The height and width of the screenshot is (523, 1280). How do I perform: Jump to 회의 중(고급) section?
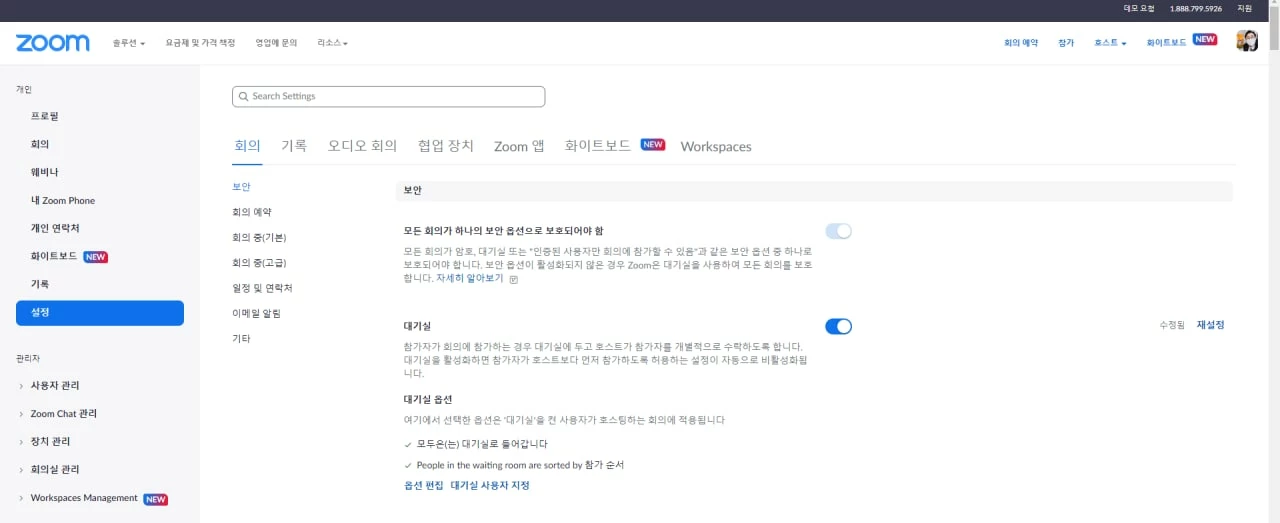coord(260,263)
